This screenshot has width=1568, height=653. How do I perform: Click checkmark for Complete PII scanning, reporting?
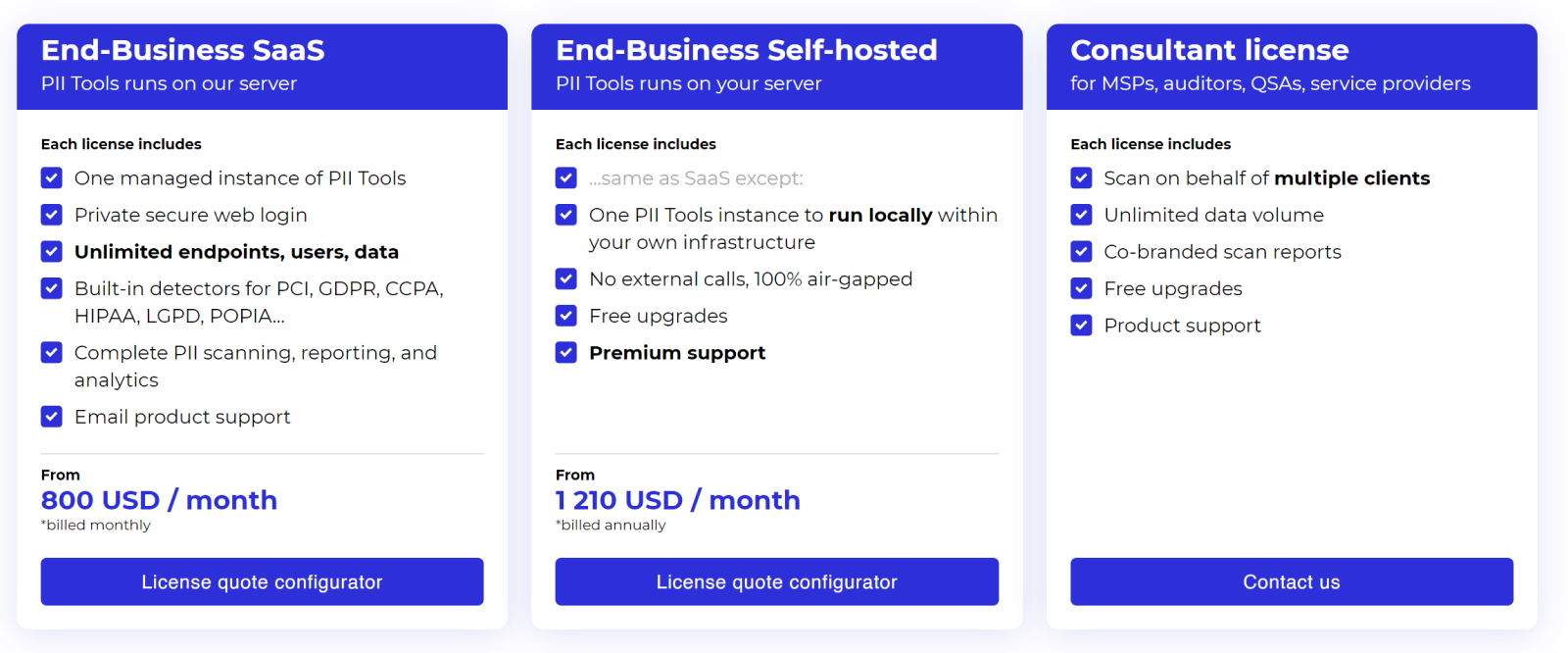pyautogui.click(x=52, y=352)
